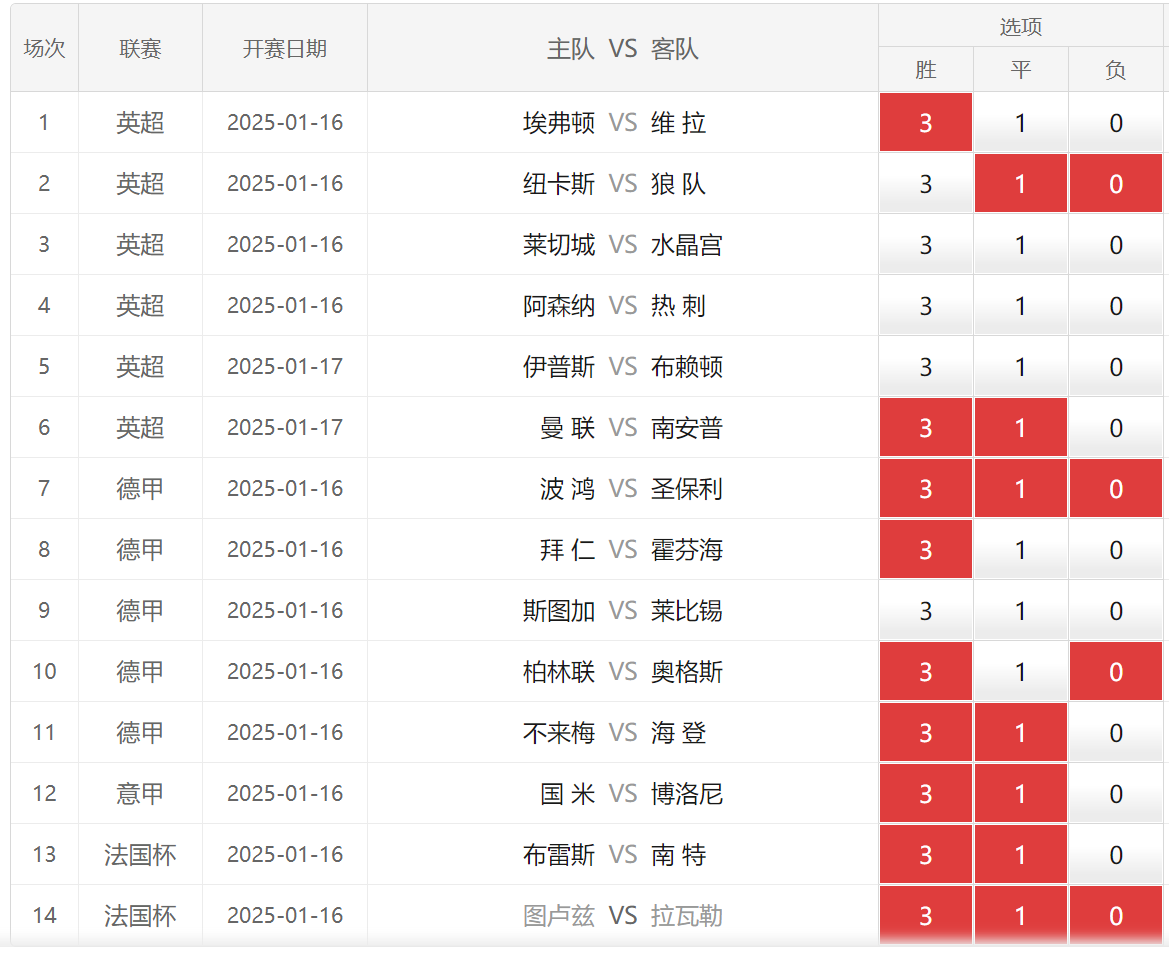Toggle off loss option 0 for 波鸿 vs 圣保利
The image size is (1169, 957).
(x=1116, y=489)
